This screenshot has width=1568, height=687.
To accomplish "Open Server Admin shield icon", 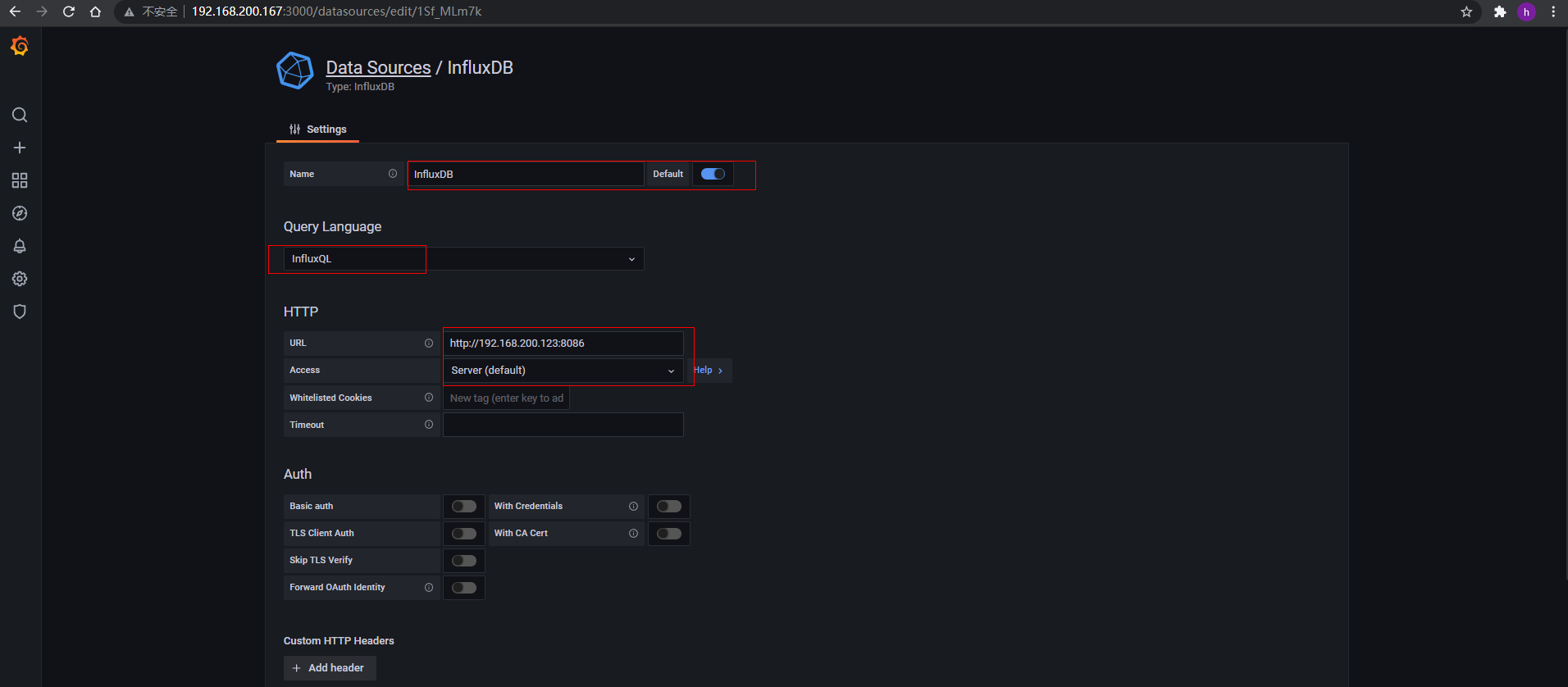I will [20, 312].
